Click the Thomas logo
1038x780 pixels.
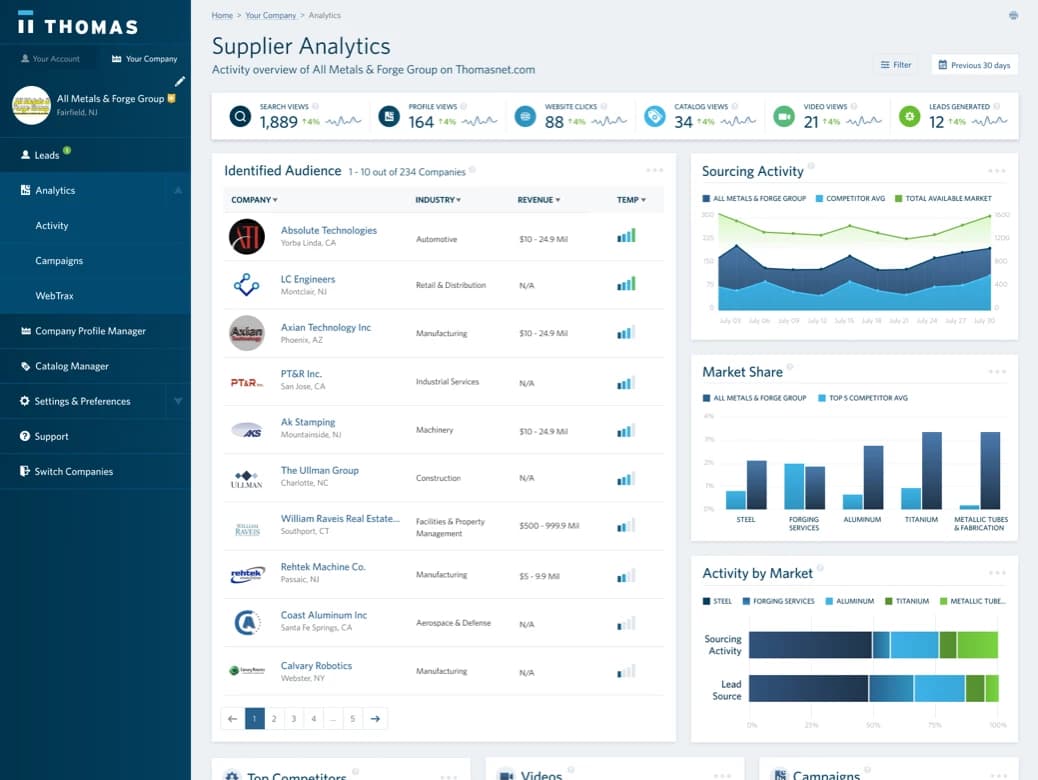click(77, 24)
